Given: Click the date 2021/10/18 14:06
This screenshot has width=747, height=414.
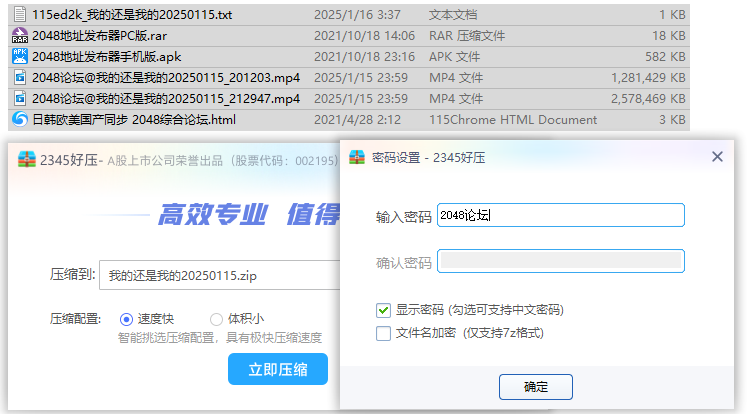Looking at the screenshot, I should [x=364, y=36].
